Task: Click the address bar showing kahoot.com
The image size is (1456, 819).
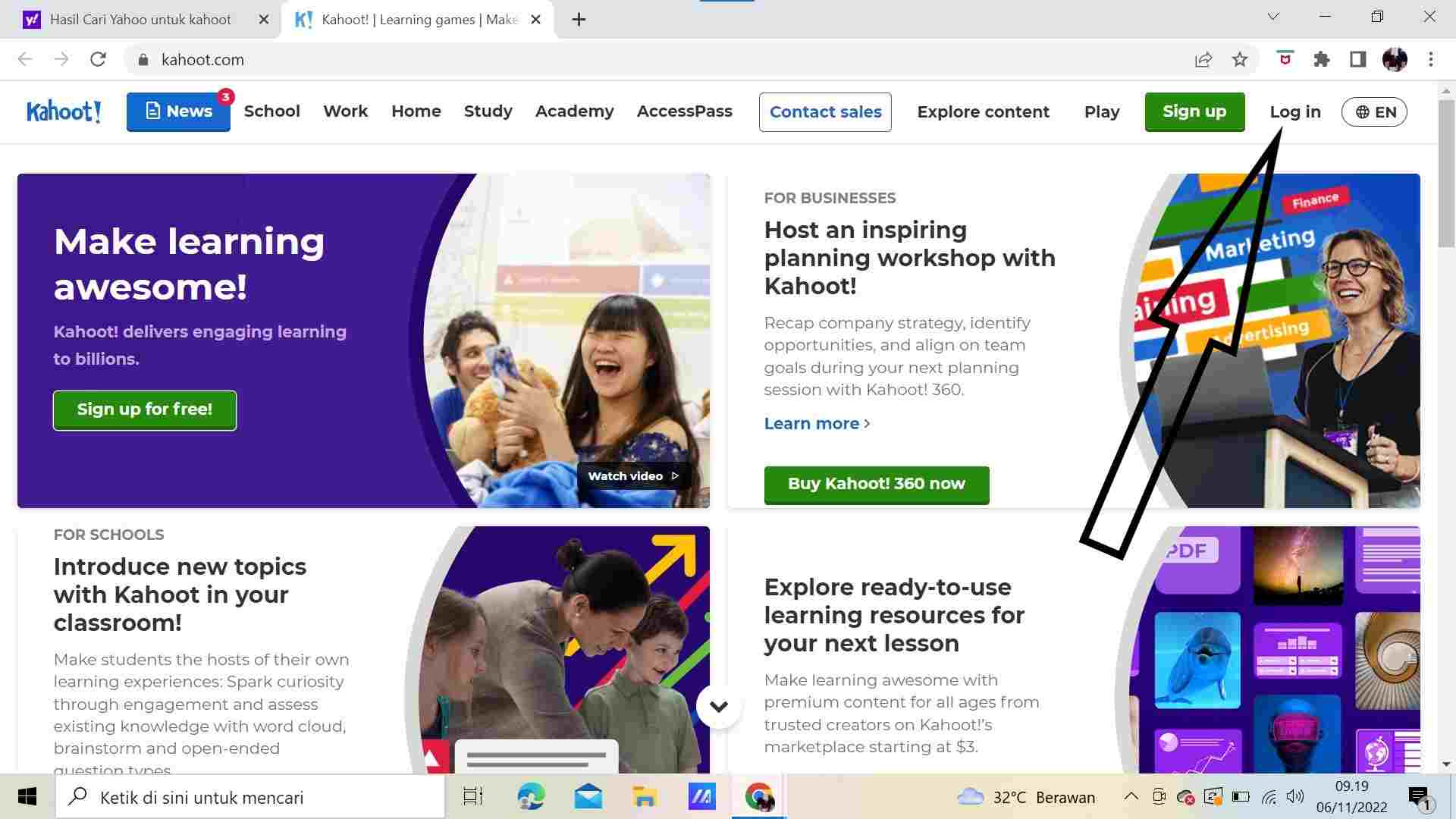Action: [x=652, y=59]
